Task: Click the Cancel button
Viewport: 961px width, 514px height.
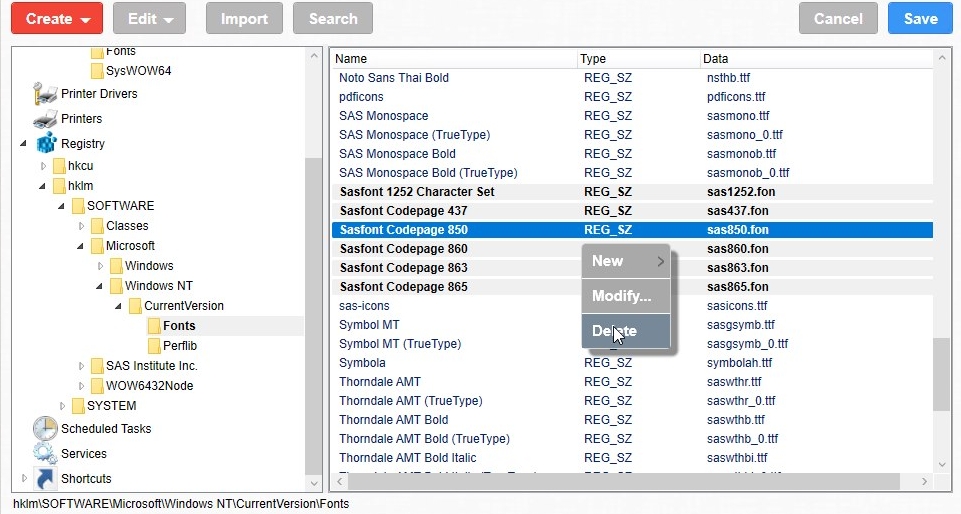Action: (838, 18)
